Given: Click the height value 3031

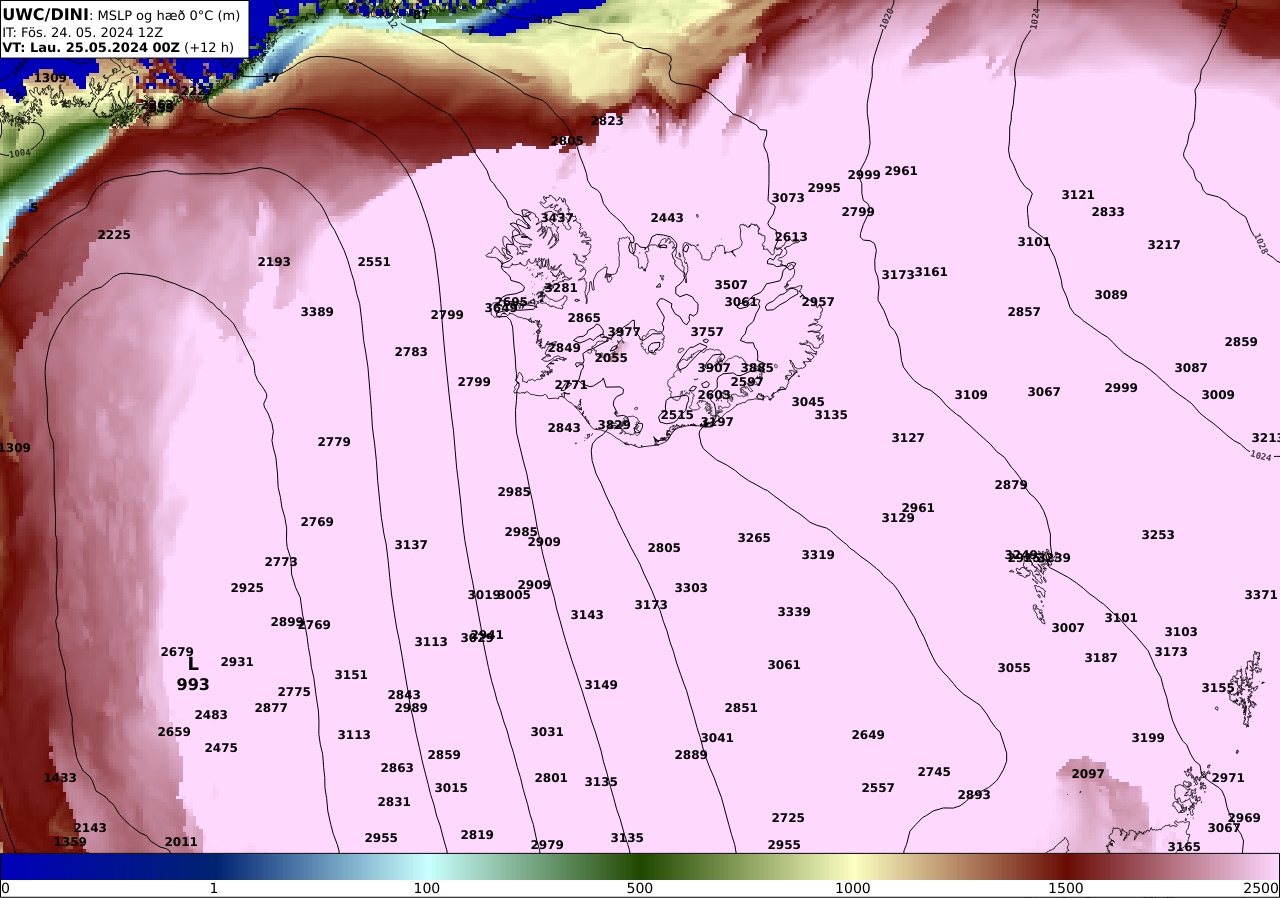Looking at the screenshot, I should tap(547, 732).
